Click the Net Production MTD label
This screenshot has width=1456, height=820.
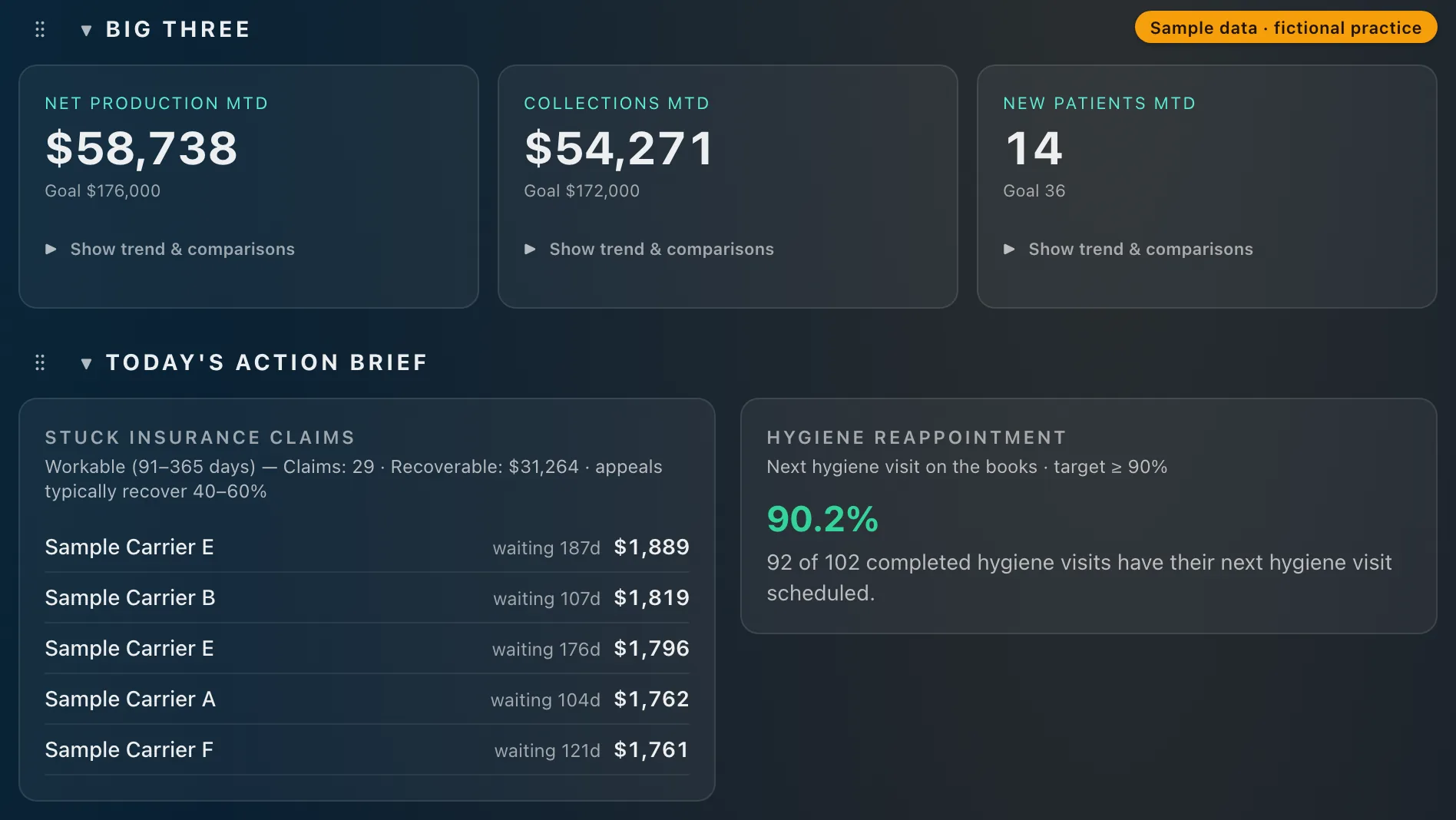(157, 103)
